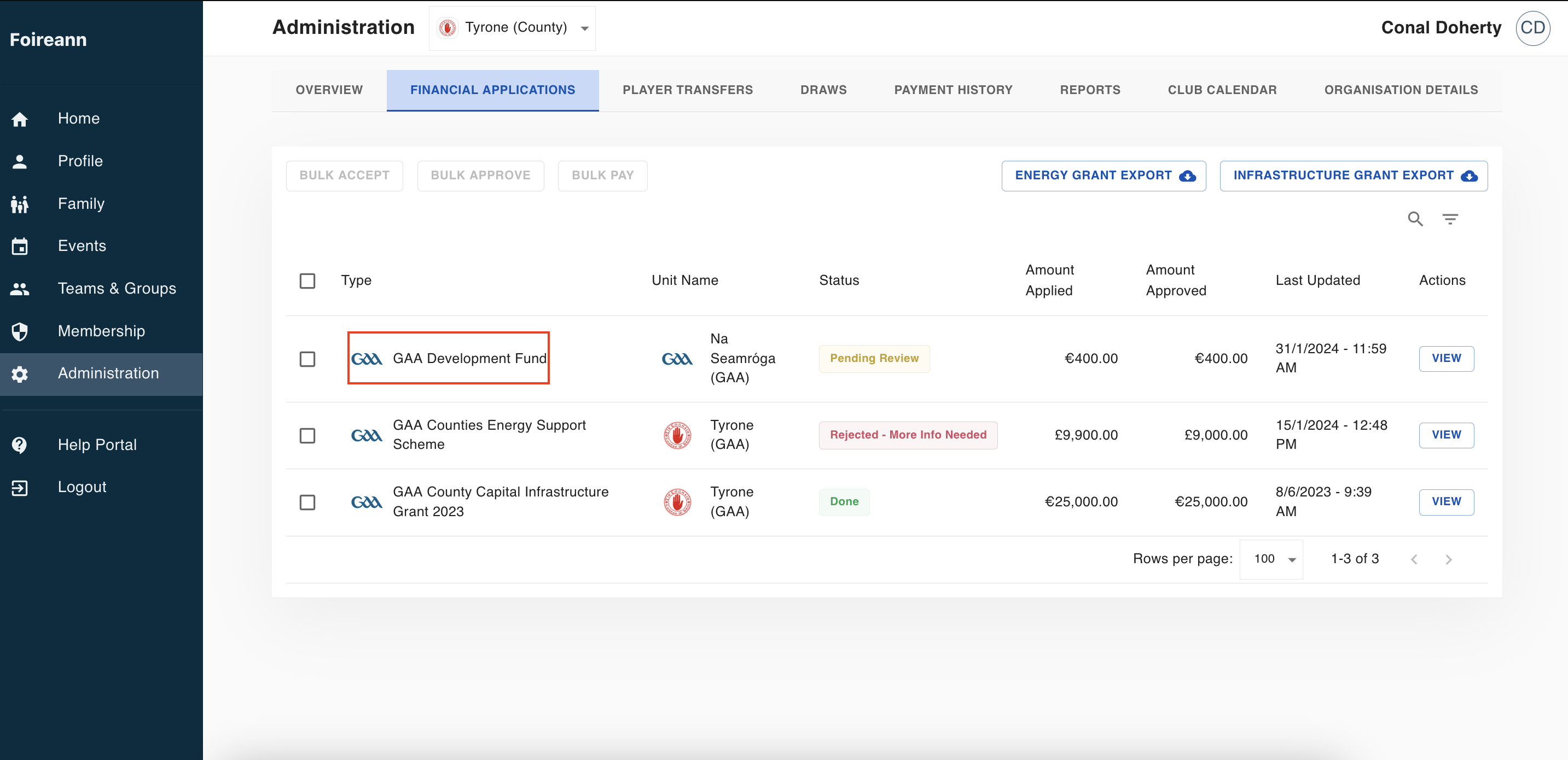
Task: View the GAA Development Fund application
Action: [x=1446, y=358]
